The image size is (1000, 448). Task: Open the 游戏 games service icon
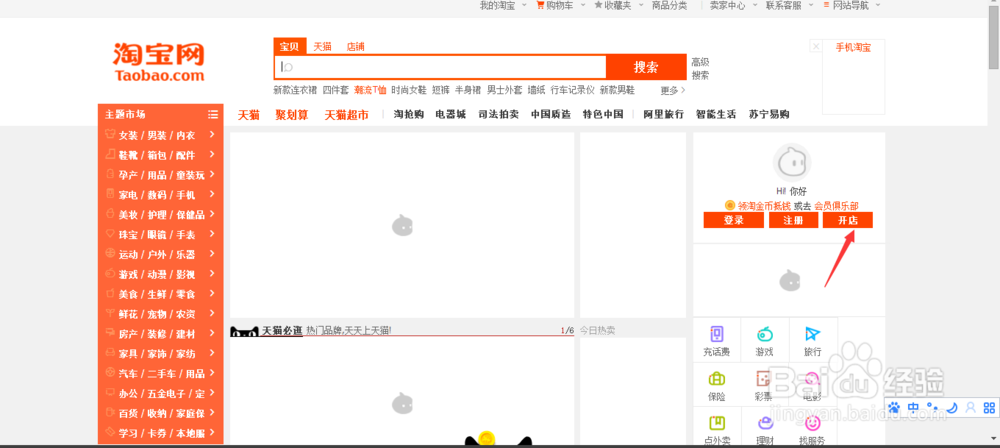(x=764, y=334)
